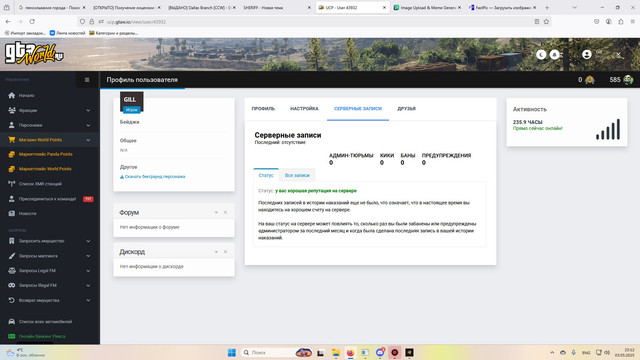Open Firefox from taskbar

click(x=350, y=353)
